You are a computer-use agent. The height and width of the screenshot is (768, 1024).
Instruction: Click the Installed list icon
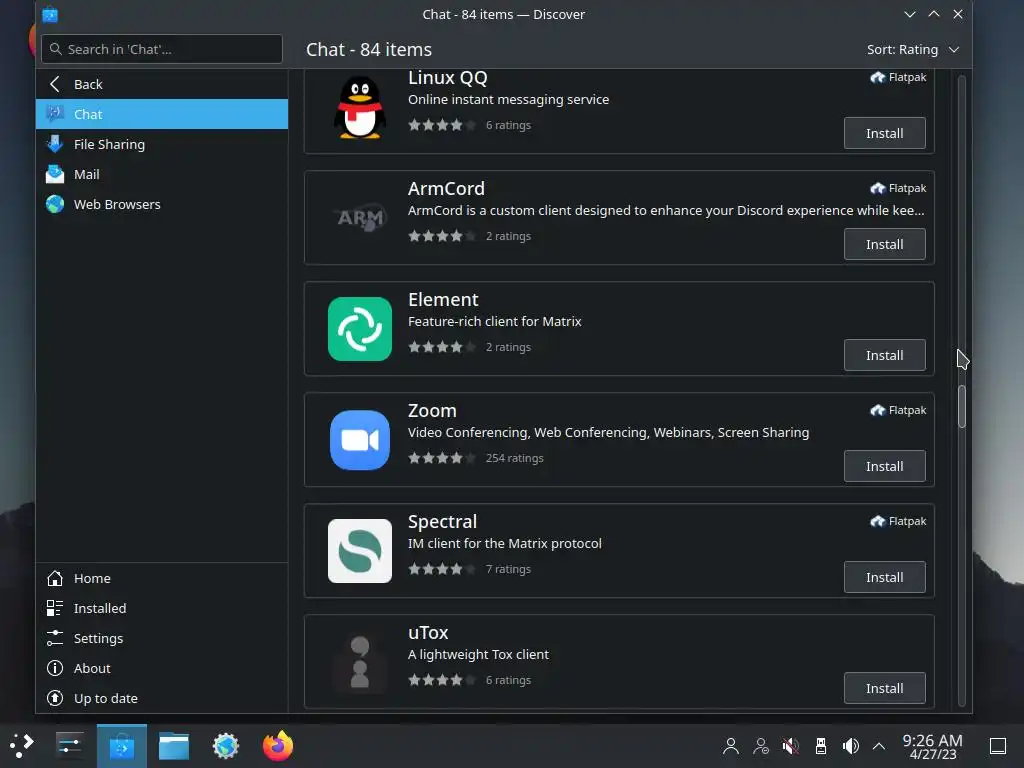55,608
